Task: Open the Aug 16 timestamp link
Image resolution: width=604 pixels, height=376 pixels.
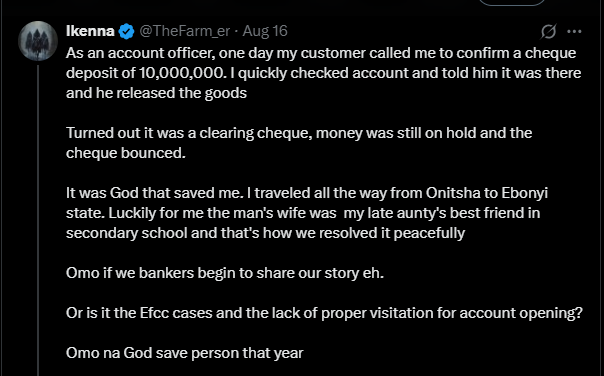Action: (x=265, y=31)
